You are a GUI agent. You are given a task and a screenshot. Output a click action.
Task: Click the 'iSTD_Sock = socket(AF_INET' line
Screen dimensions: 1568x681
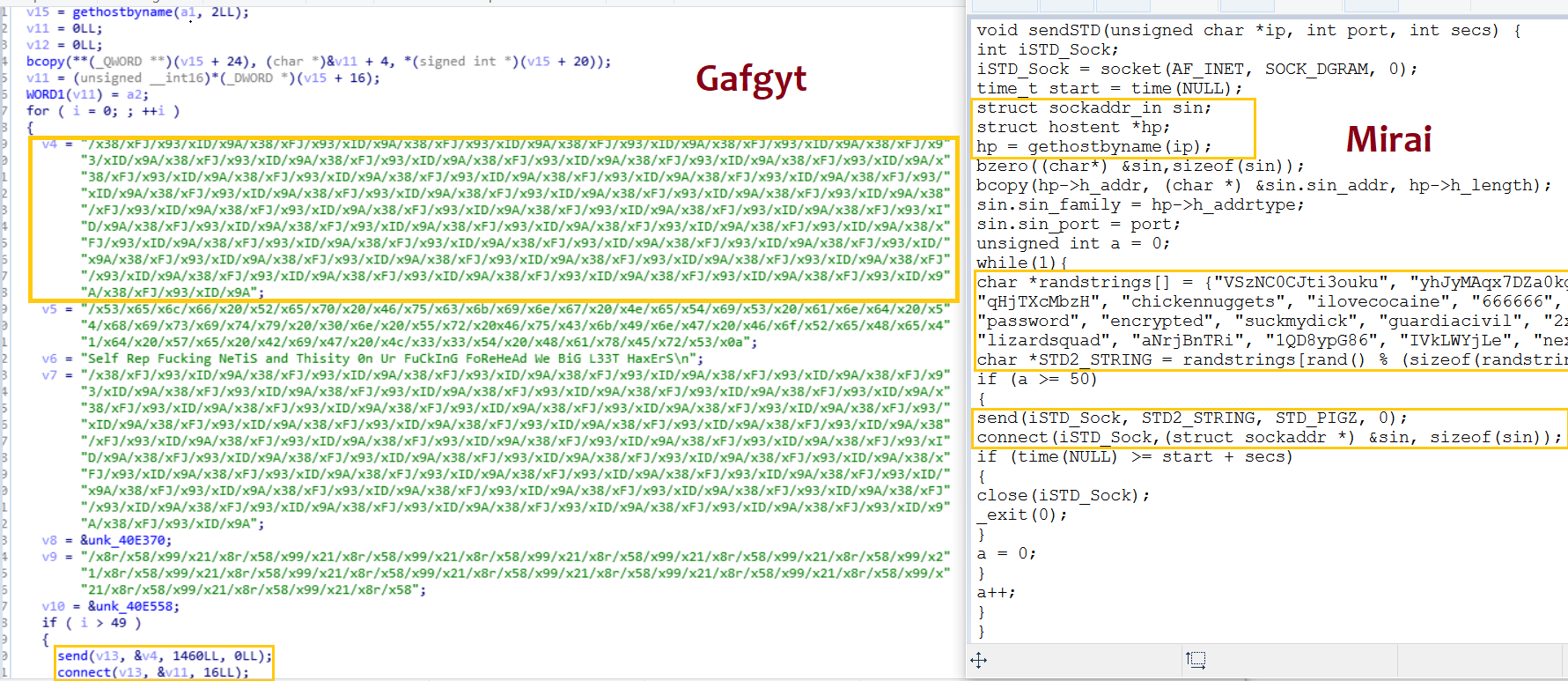[1197, 69]
